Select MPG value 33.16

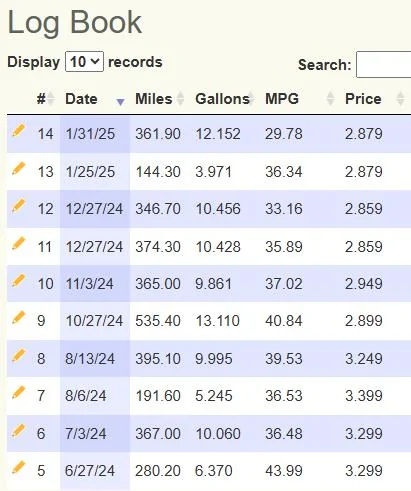point(284,209)
